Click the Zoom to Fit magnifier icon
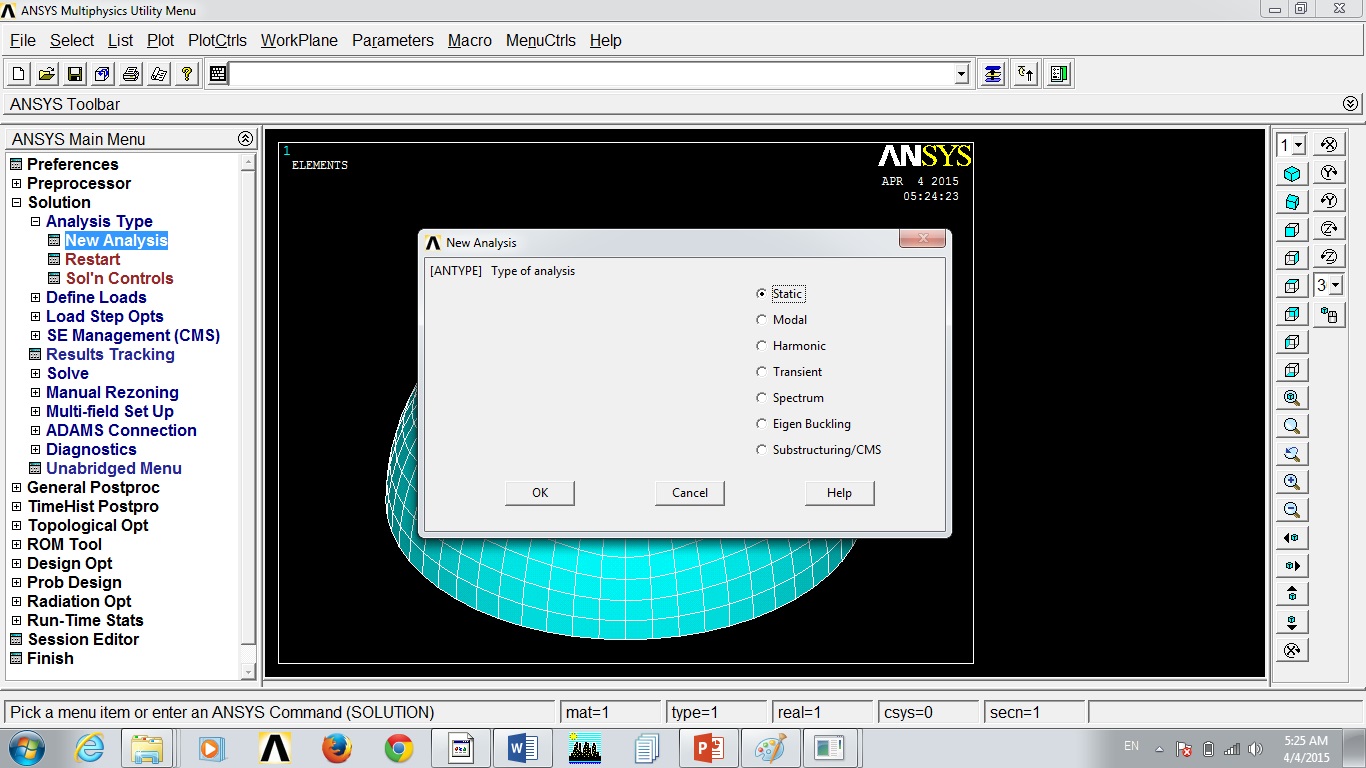The height and width of the screenshot is (768, 1366). click(x=1292, y=398)
